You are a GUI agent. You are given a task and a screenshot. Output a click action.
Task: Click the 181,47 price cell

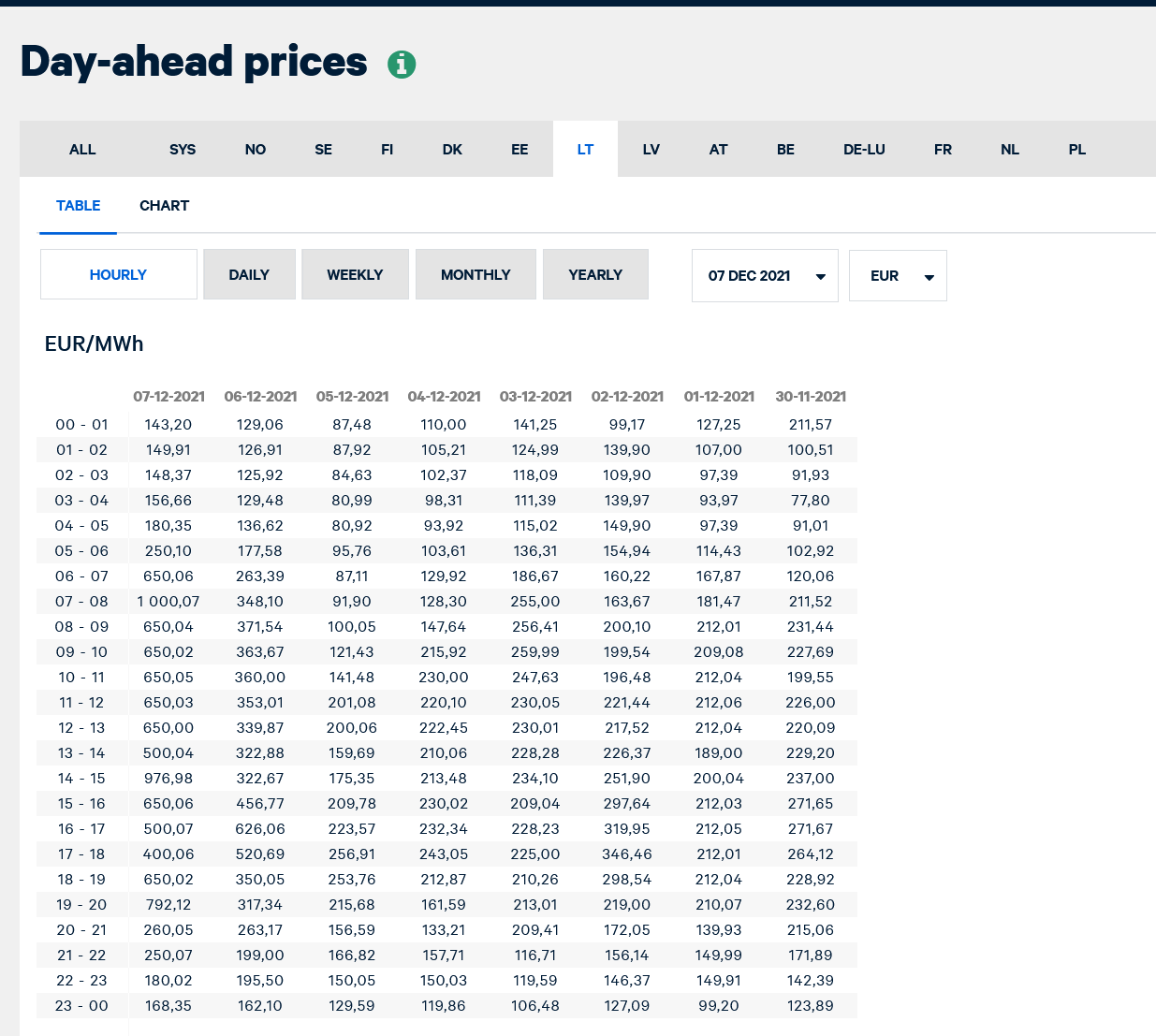[x=719, y=602]
